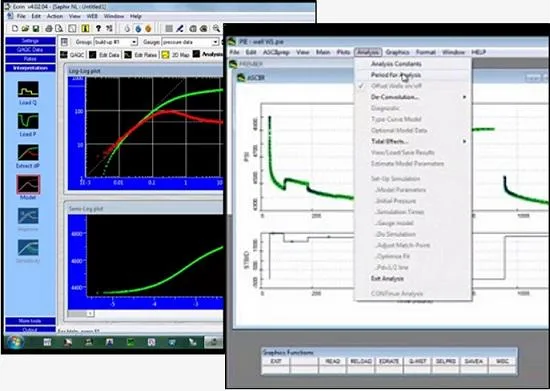Toggle Offset Wells on/off menu item
550x391 pixels.
(396, 86)
